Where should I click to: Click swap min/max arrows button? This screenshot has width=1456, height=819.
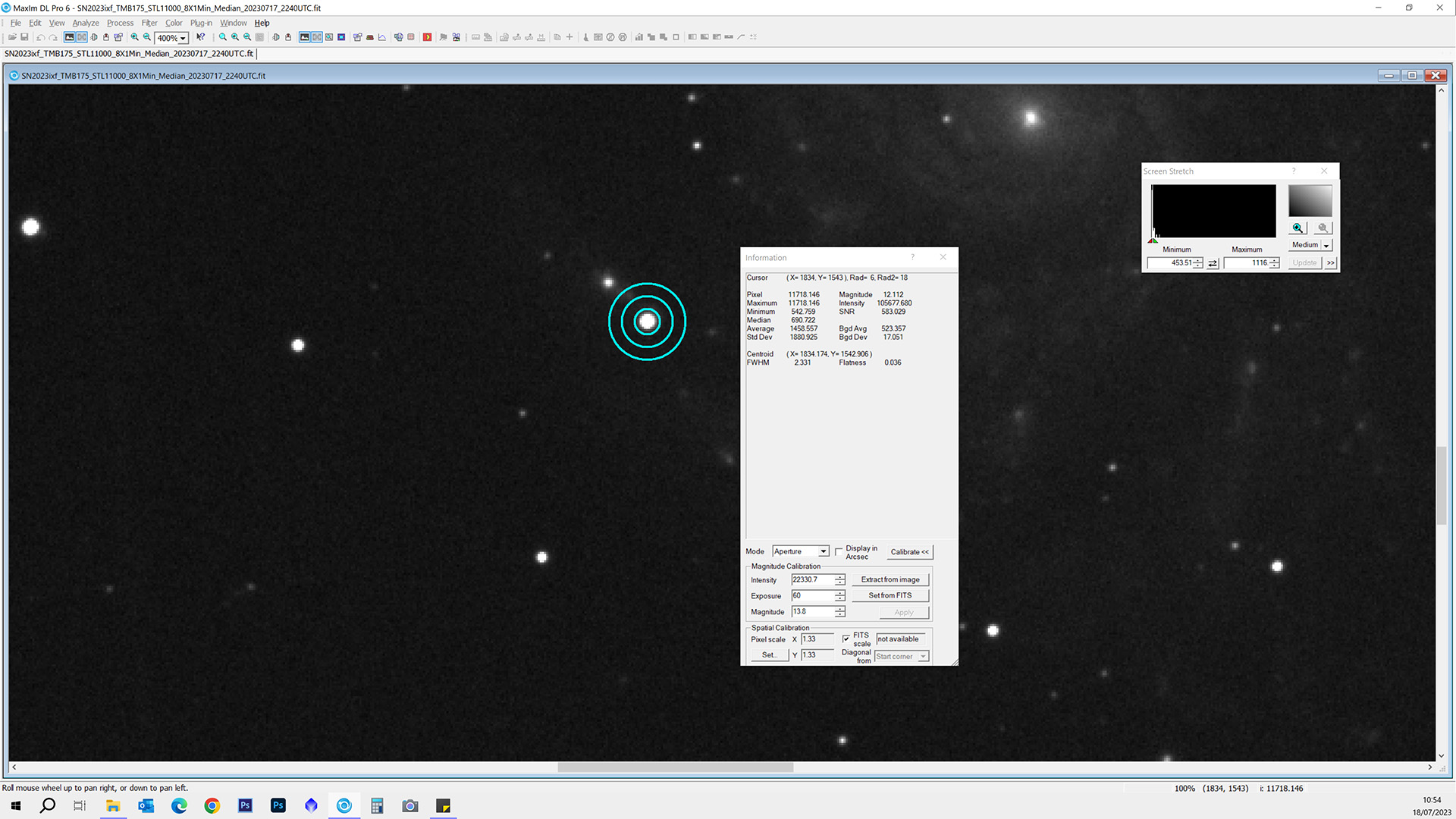pyautogui.click(x=1213, y=263)
